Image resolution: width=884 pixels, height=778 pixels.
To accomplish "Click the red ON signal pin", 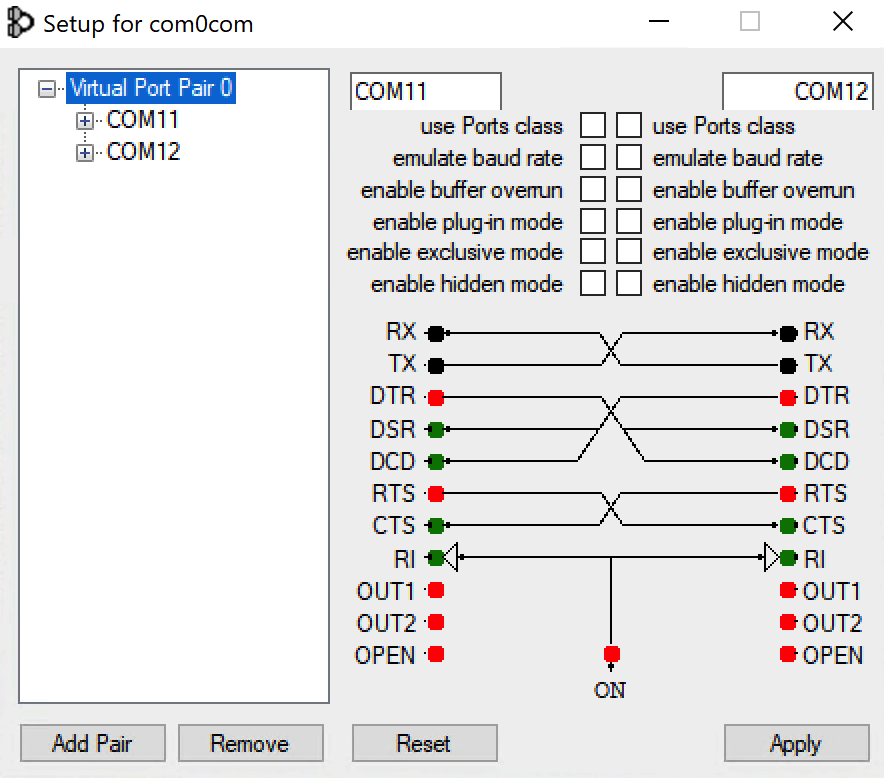I will coord(612,654).
